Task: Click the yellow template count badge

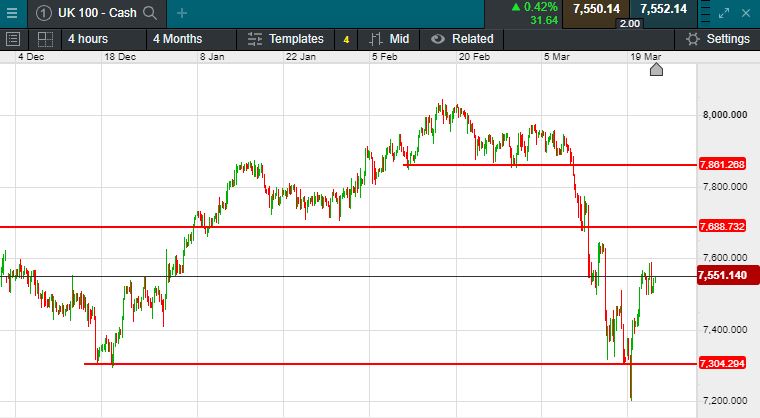Action: [x=346, y=40]
